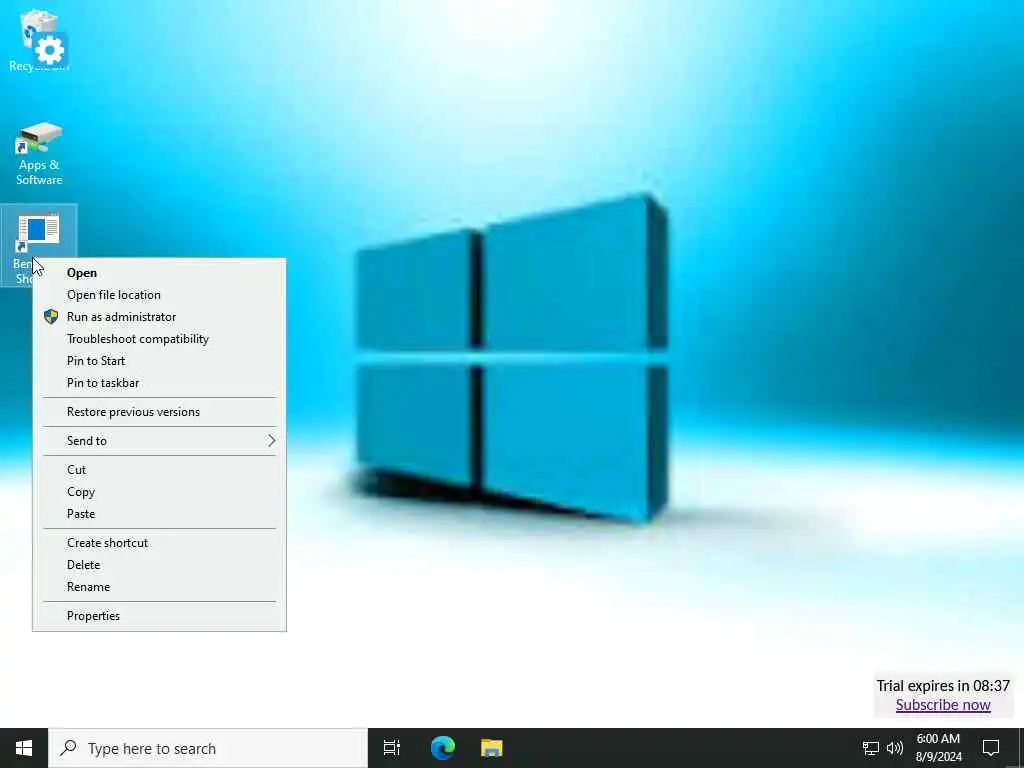Launch Microsoft Edge from the taskbar
The height and width of the screenshot is (768, 1024).
pyautogui.click(x=442, y=748)
